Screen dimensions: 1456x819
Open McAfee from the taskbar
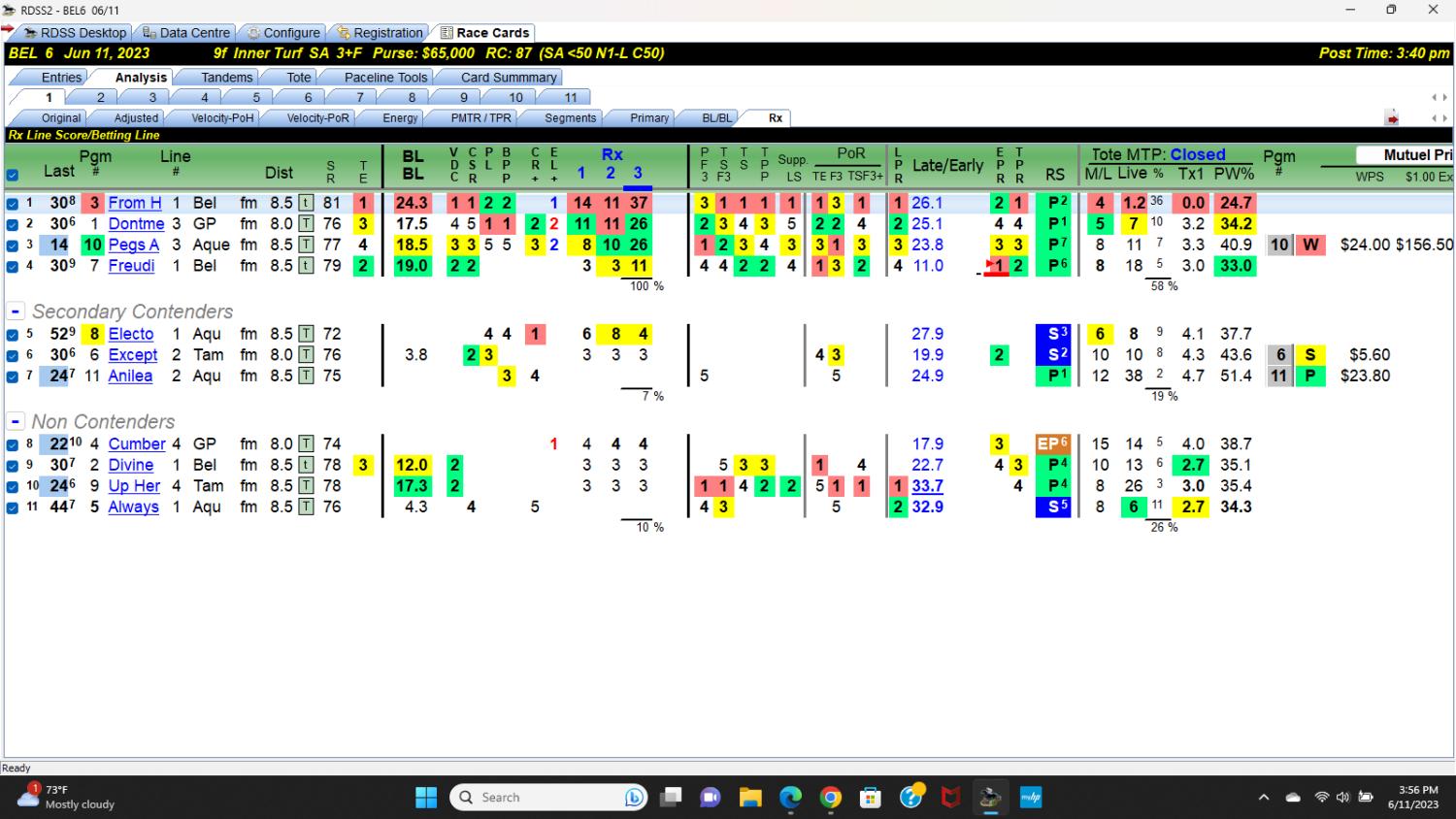(x=950, y=798)
